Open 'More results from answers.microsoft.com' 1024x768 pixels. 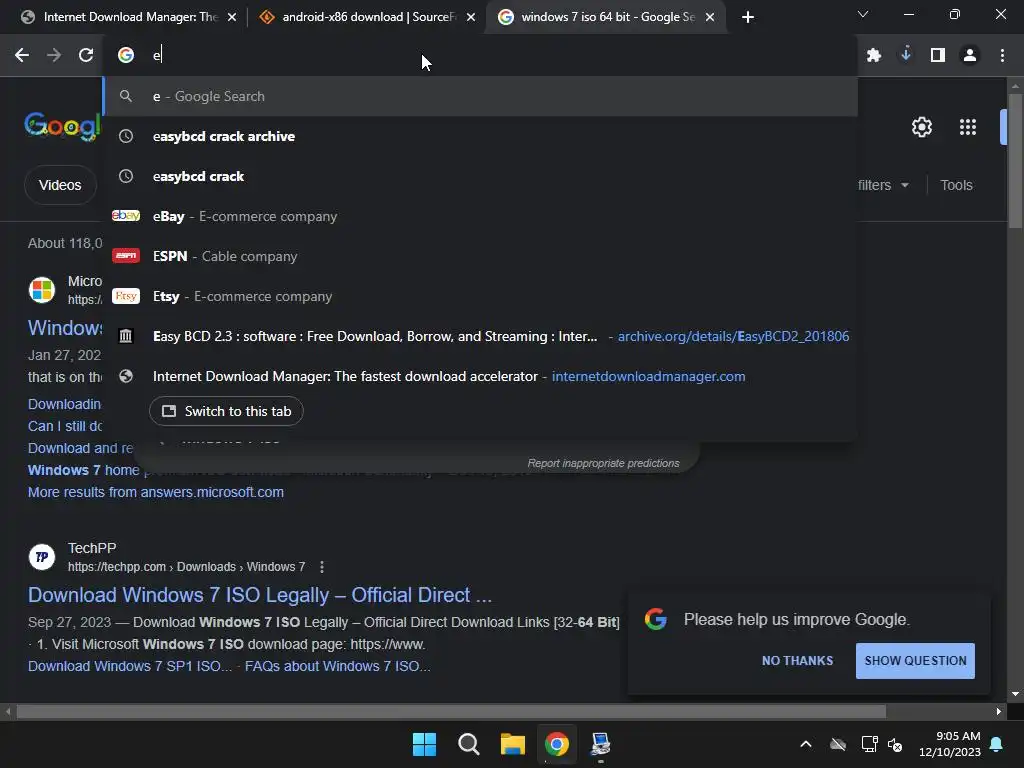tap(155, 492)
